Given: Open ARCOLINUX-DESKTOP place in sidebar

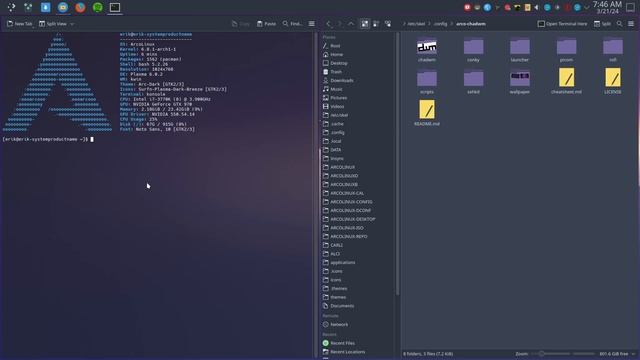Looking at the screenshot, I should pos(358,219).
